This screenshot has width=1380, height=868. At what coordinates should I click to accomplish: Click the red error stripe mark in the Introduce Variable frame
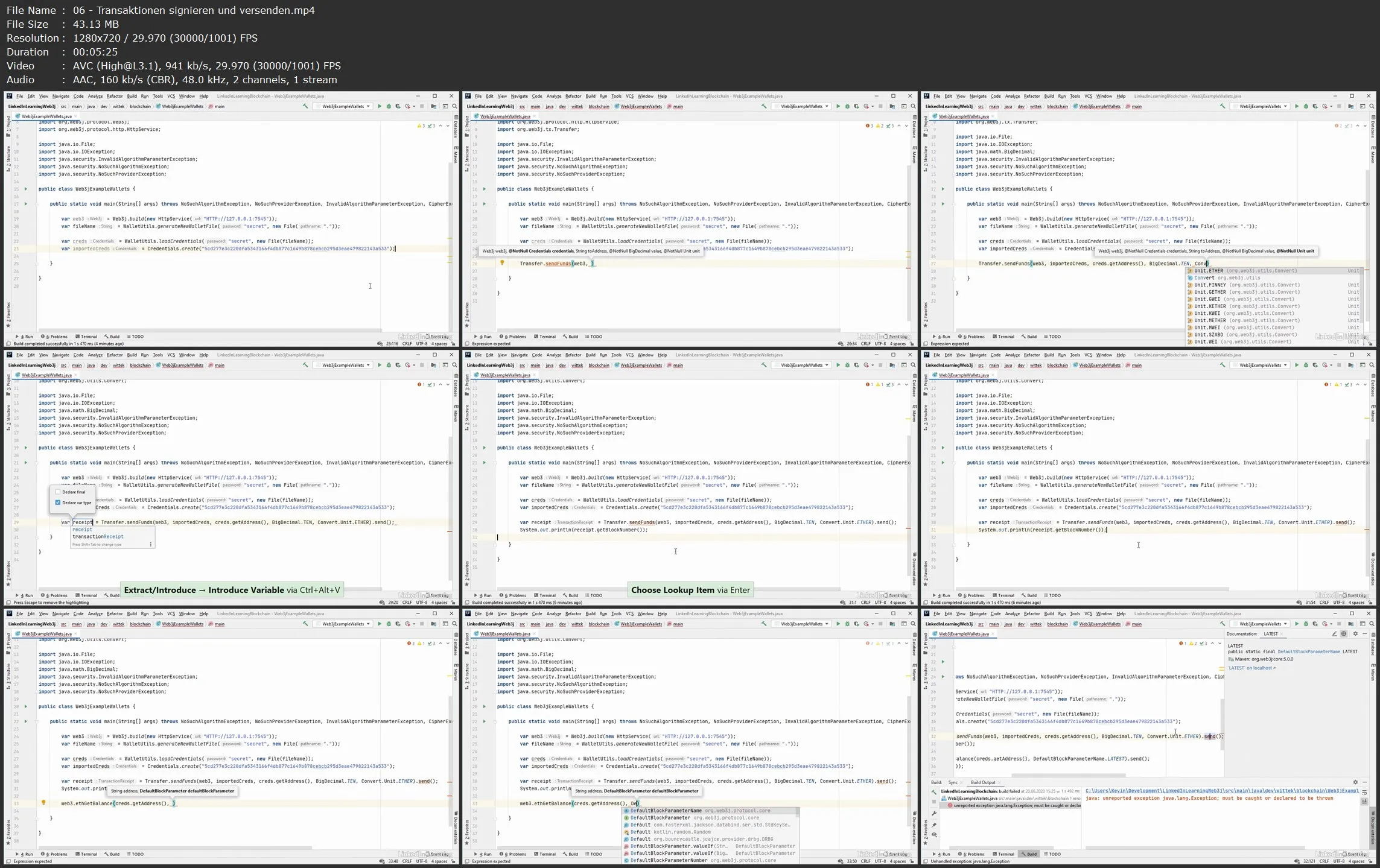(x=450, y=531)
